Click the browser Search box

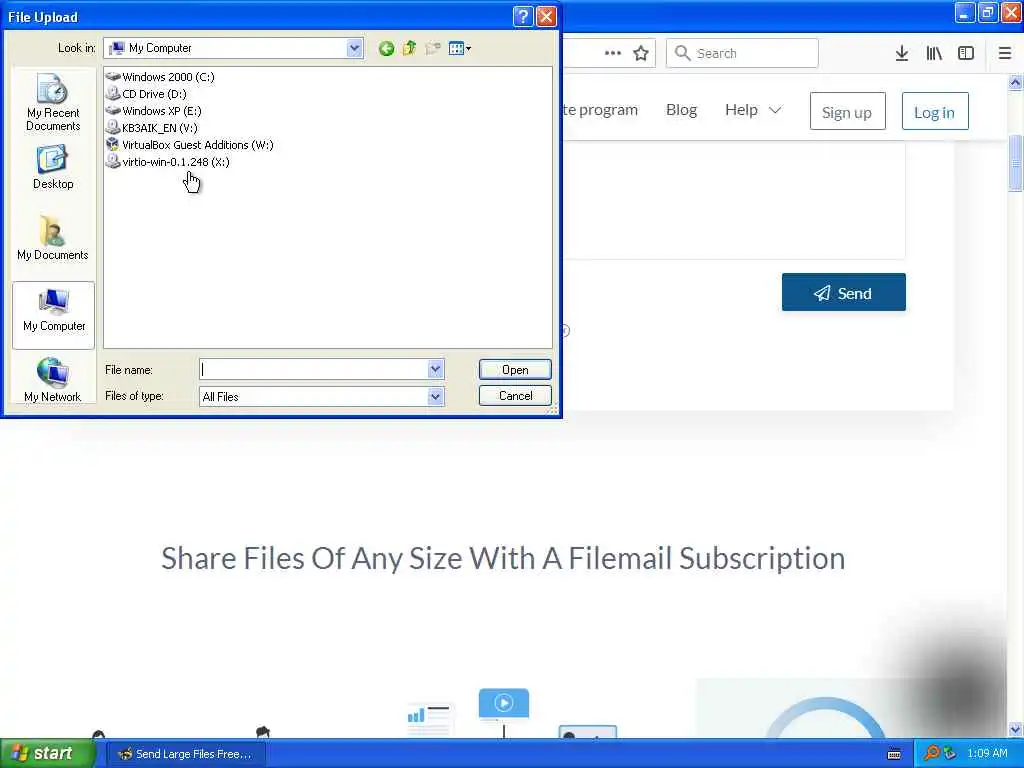[x=742, y=53]
